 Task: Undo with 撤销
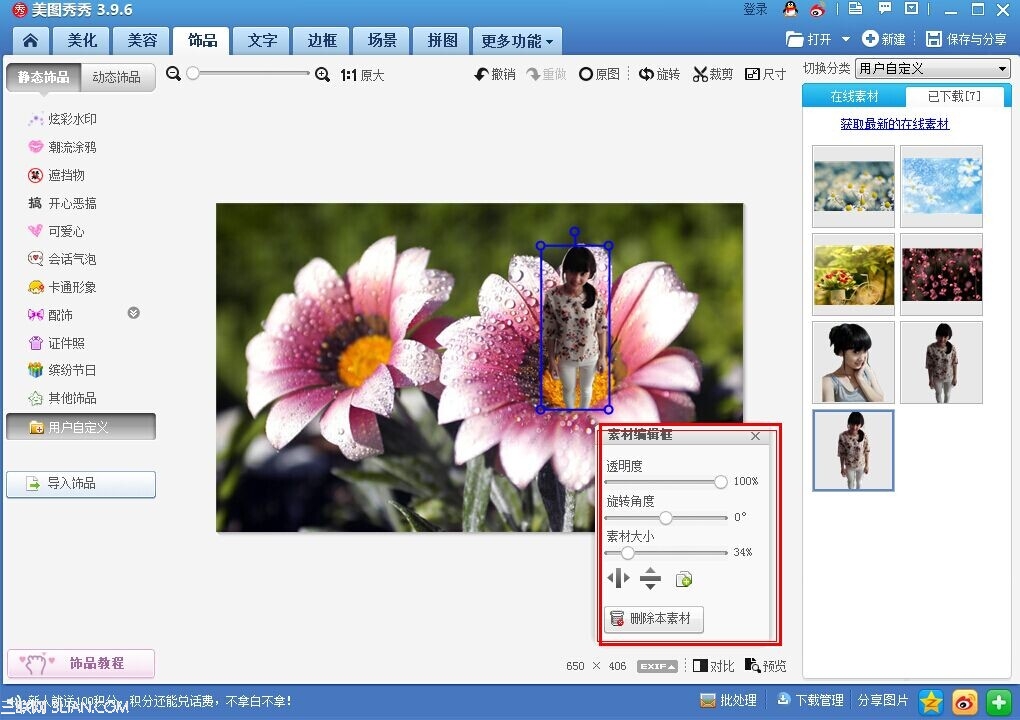(x=495, y=74)
